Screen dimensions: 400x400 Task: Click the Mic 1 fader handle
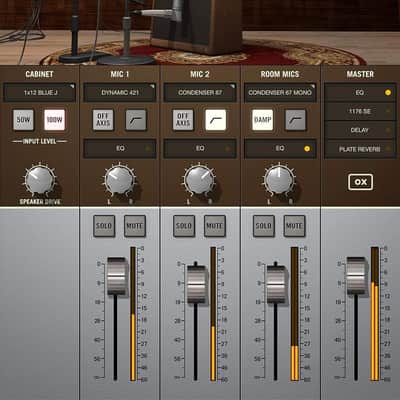coord(117,276)
